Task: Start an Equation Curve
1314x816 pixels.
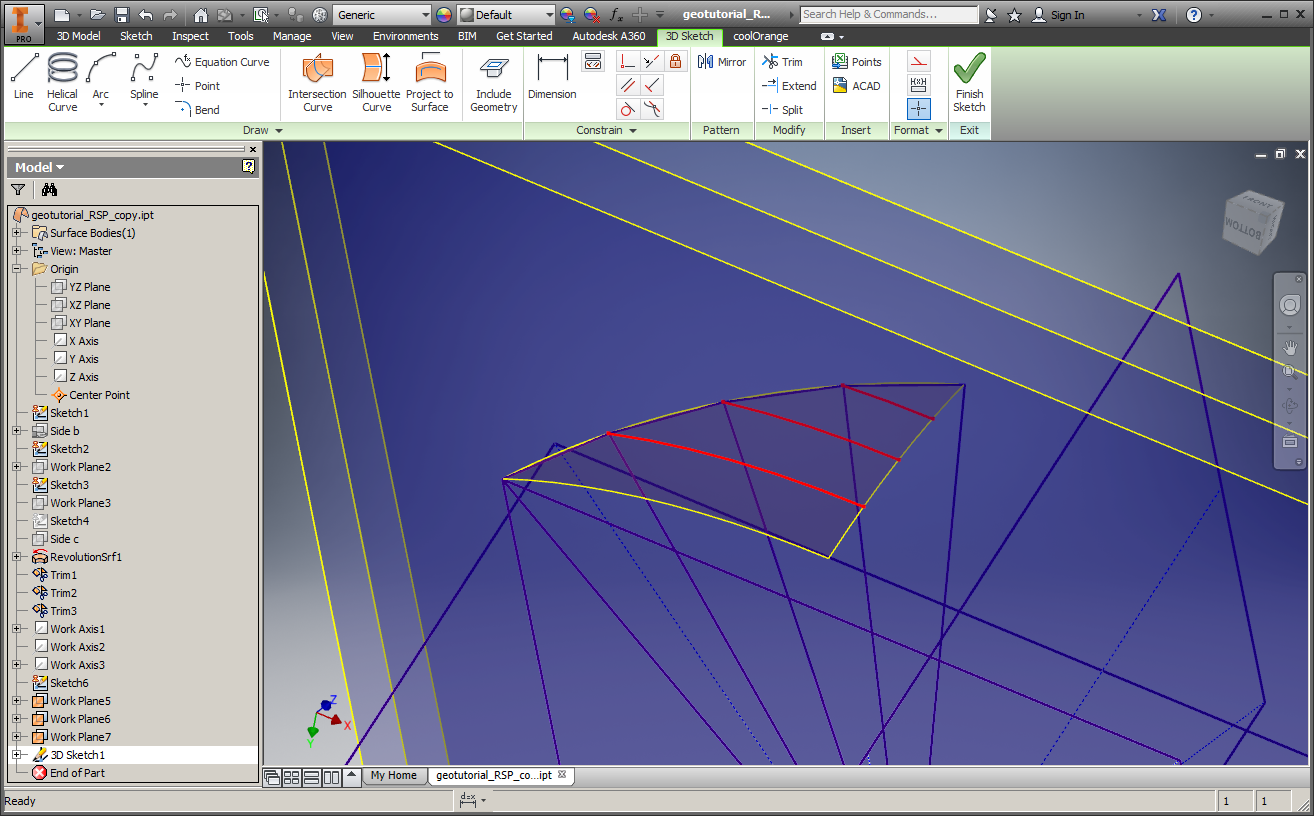Action: (222, 62)
